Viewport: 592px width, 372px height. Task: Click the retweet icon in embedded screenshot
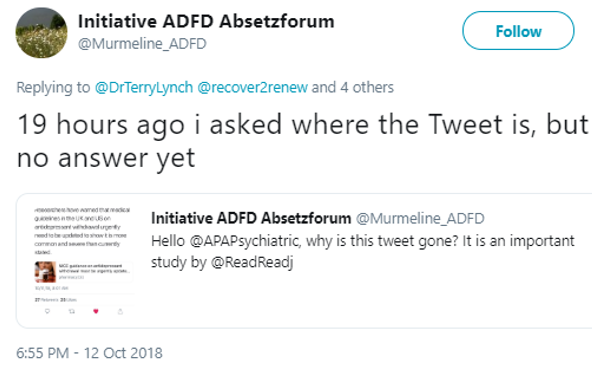(72, 311)
